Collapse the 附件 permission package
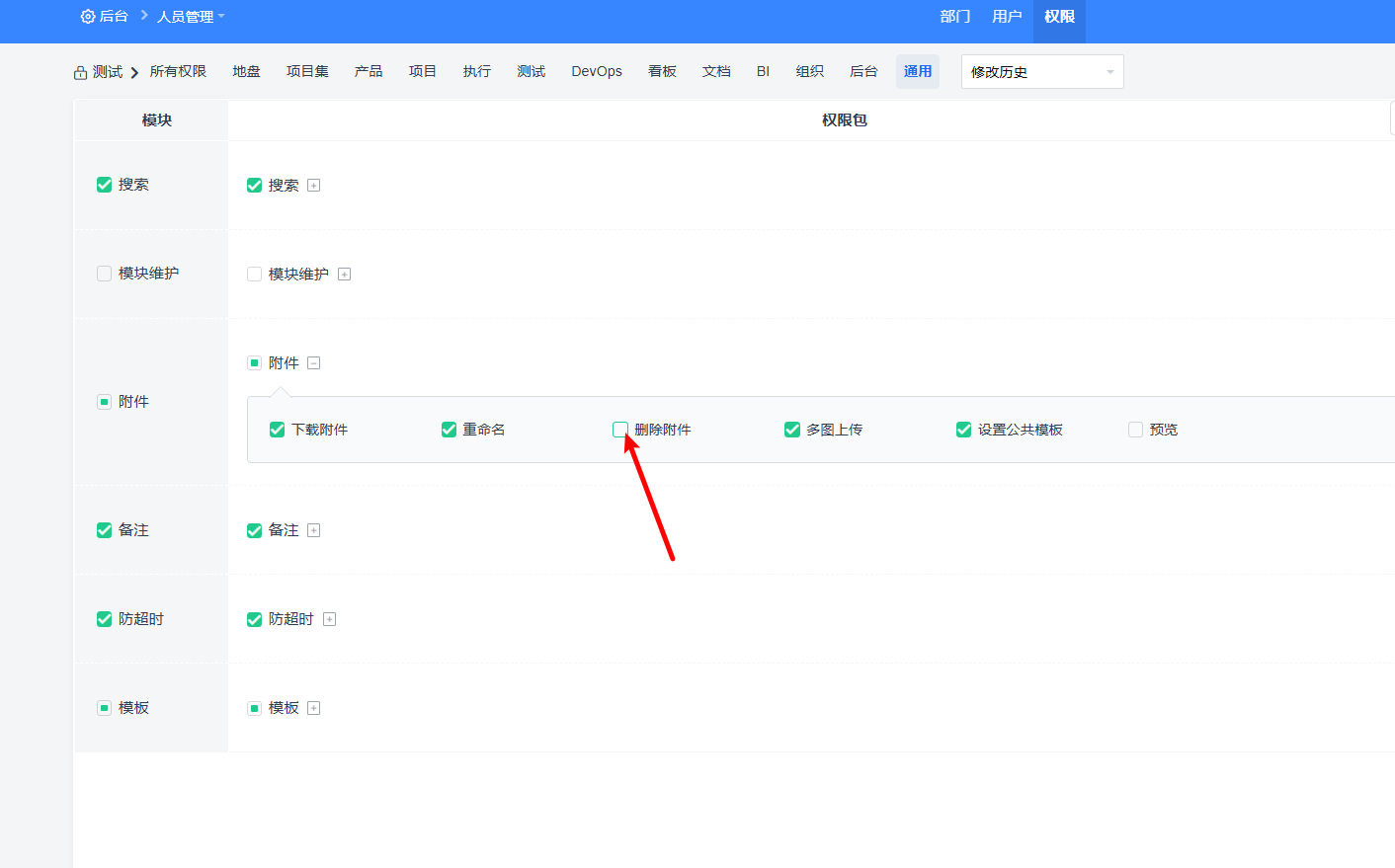1395x868 pixels. click(314, 363)
